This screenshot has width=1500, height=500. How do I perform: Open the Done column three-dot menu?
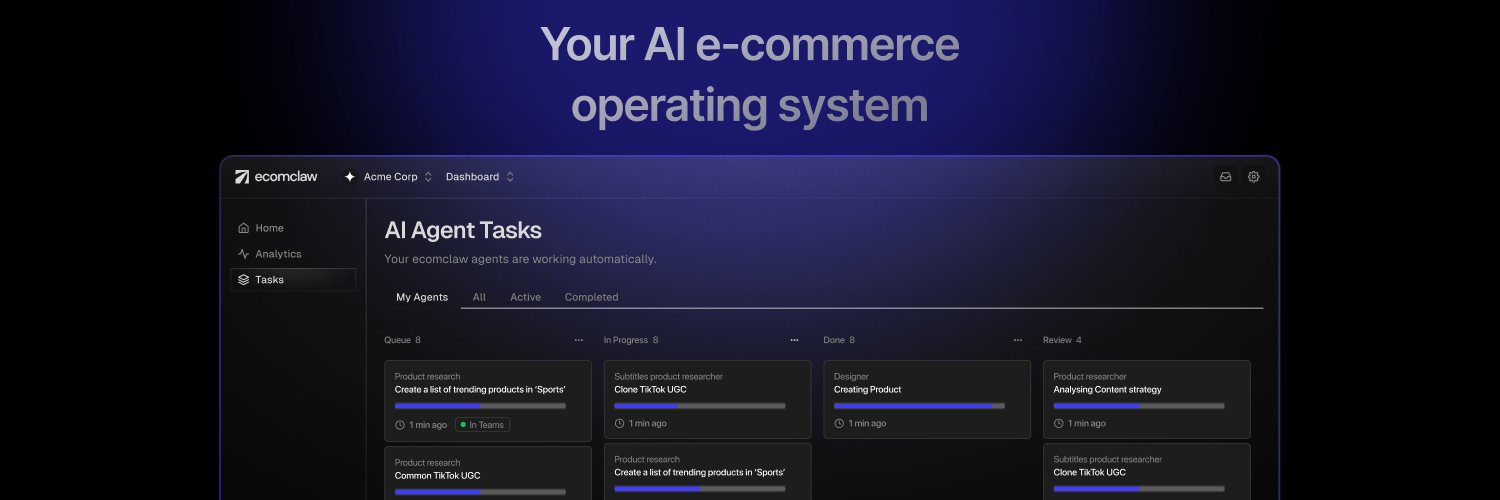(x=1018, y=340)
